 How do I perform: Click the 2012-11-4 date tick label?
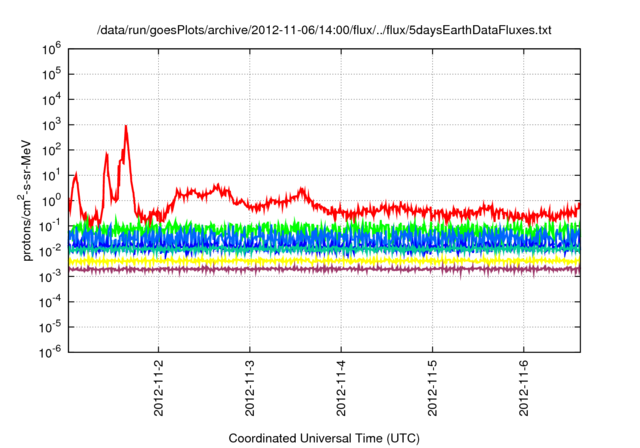point(341,388)
